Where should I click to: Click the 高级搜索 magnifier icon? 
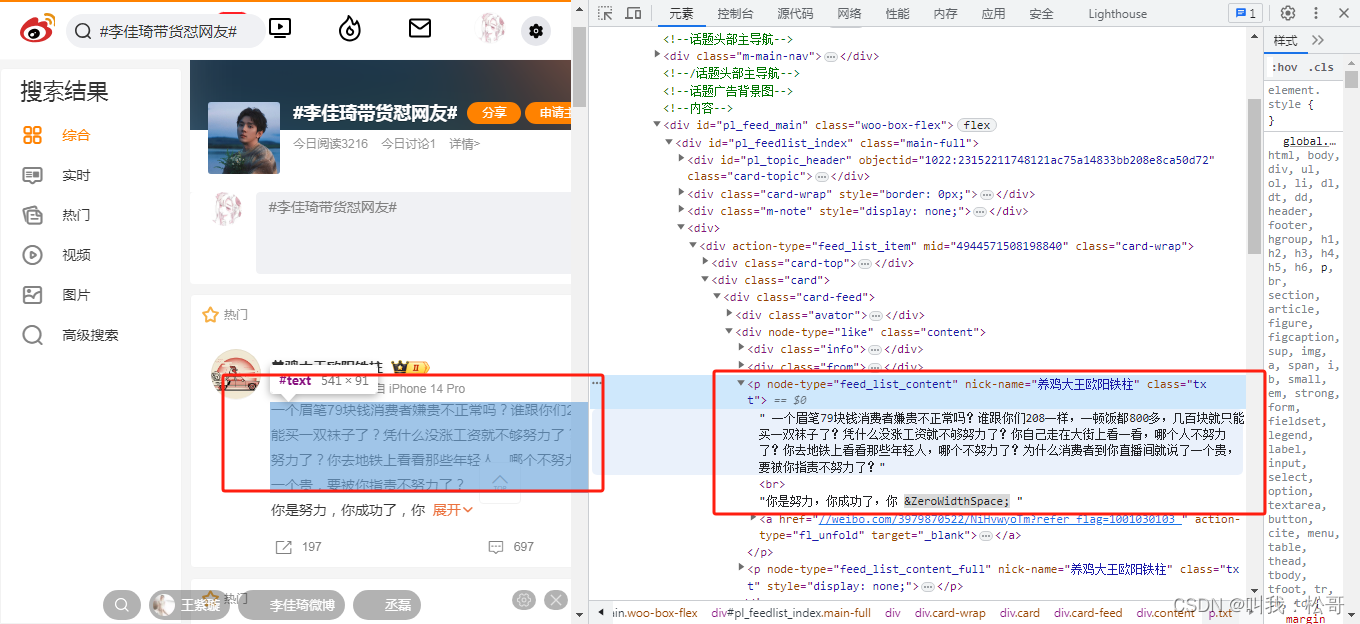[33, 335]
